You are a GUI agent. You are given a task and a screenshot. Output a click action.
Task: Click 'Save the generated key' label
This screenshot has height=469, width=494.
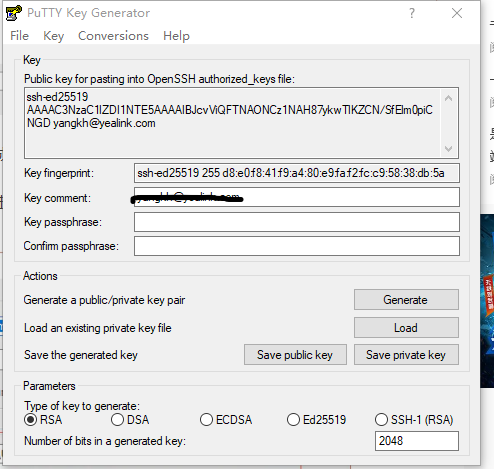(81, 355)
